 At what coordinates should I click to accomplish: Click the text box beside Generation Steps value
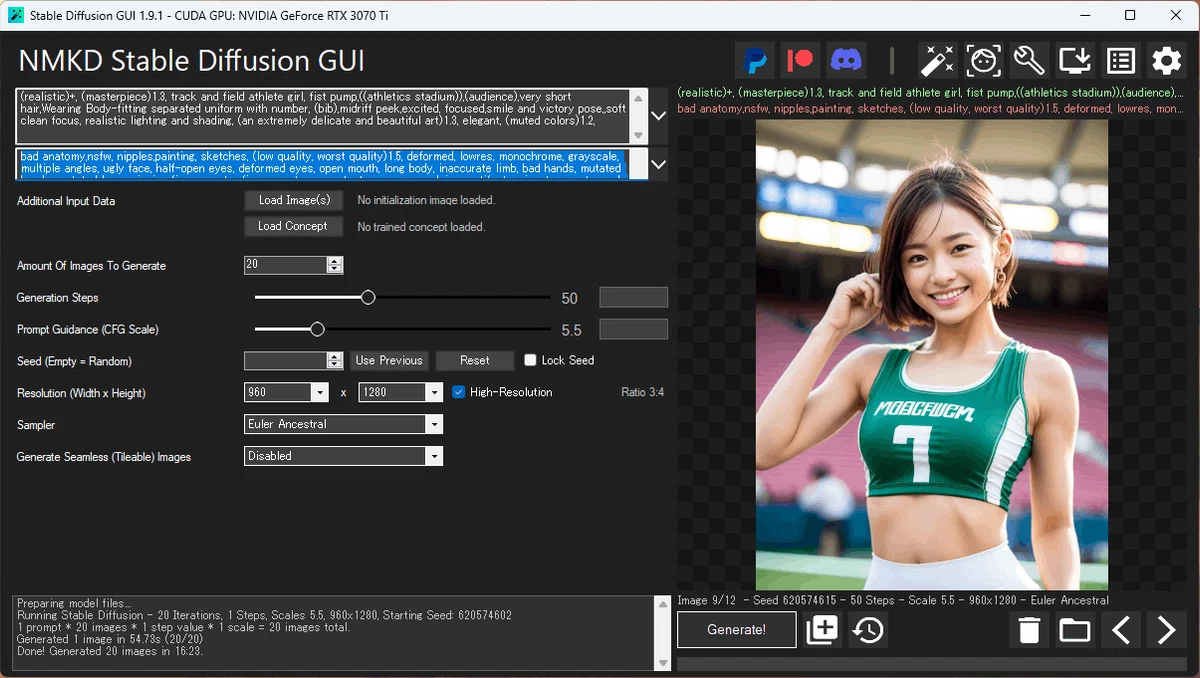tap(633, 297)
